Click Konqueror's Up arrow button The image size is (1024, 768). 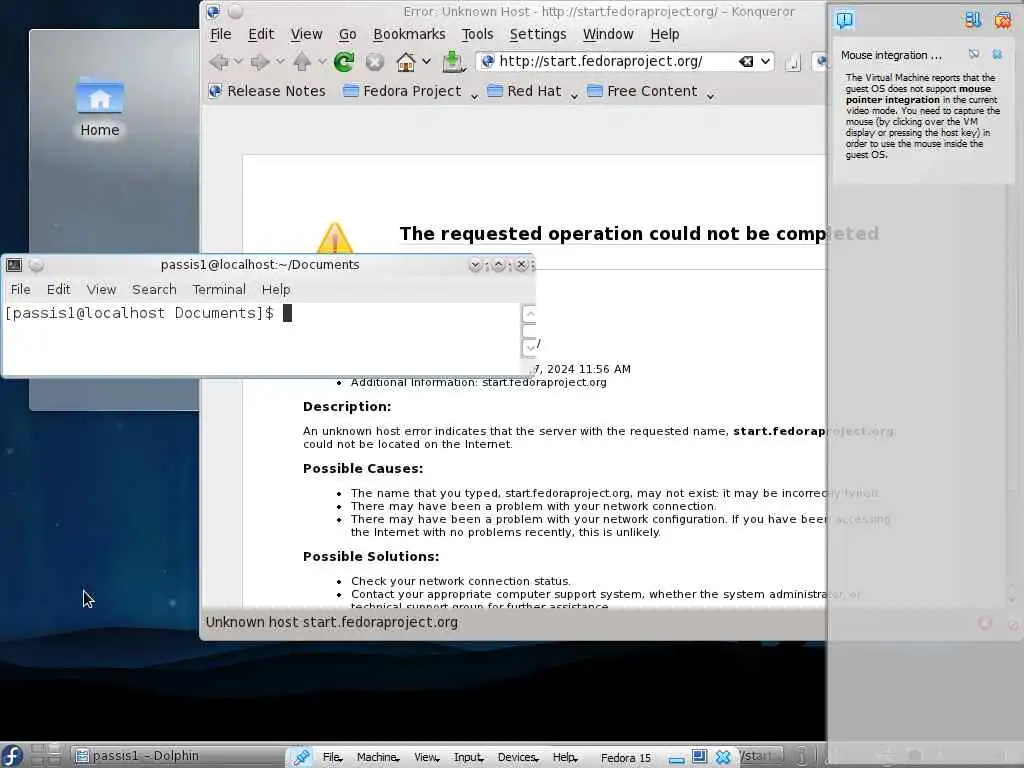click(302, 62)
